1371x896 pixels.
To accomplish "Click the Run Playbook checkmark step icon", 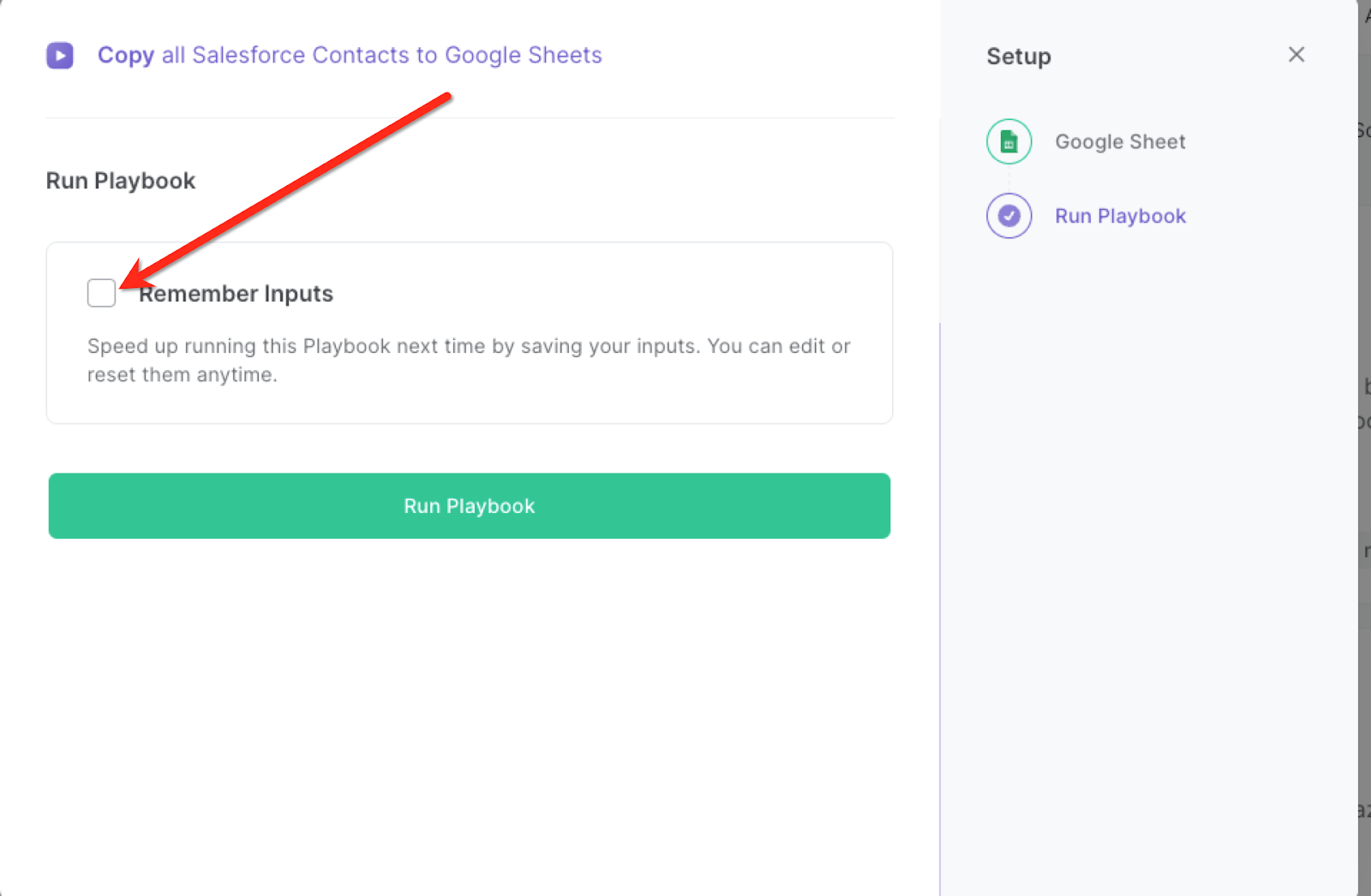I will [1009, 216].
